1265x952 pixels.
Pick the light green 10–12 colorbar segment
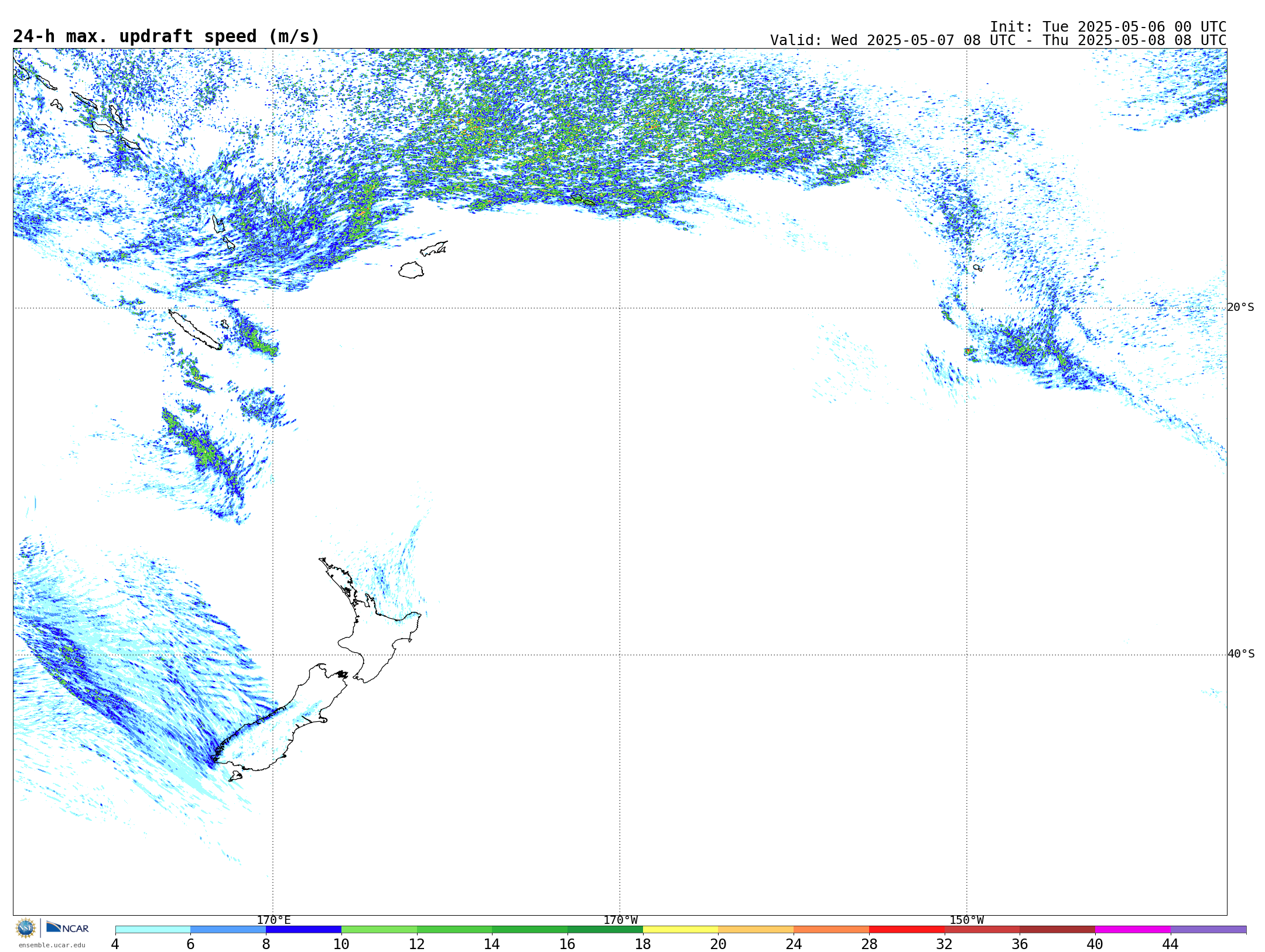379,930
